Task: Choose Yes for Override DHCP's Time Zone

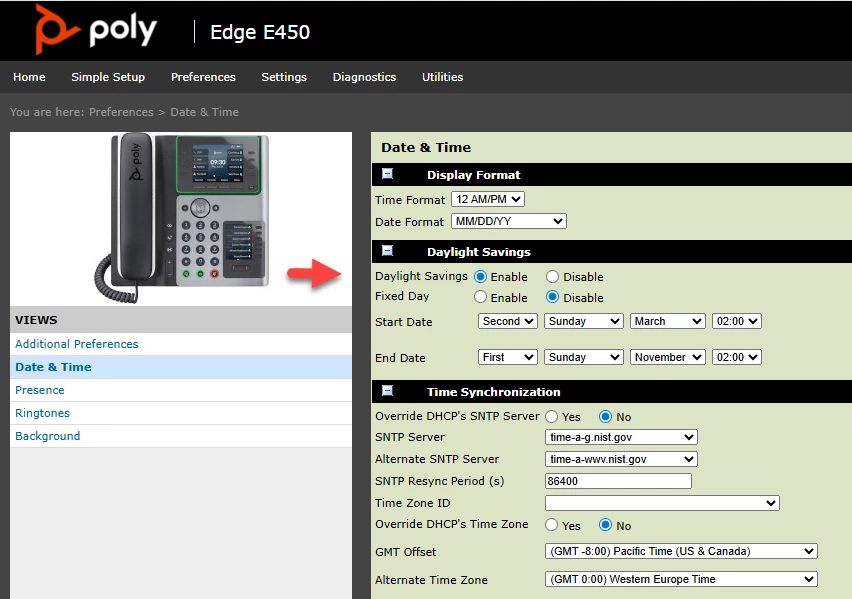Action: coord(552,525)
